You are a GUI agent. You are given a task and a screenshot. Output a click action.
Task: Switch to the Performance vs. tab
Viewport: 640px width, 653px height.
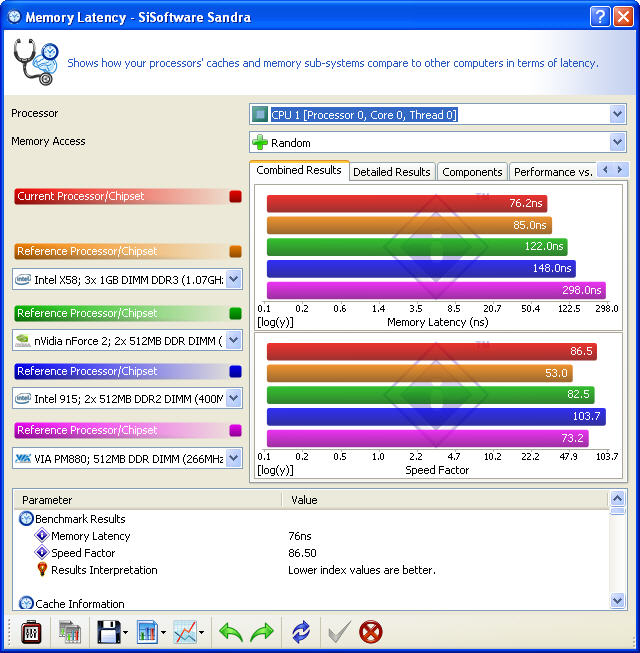[x=553, y=172]
